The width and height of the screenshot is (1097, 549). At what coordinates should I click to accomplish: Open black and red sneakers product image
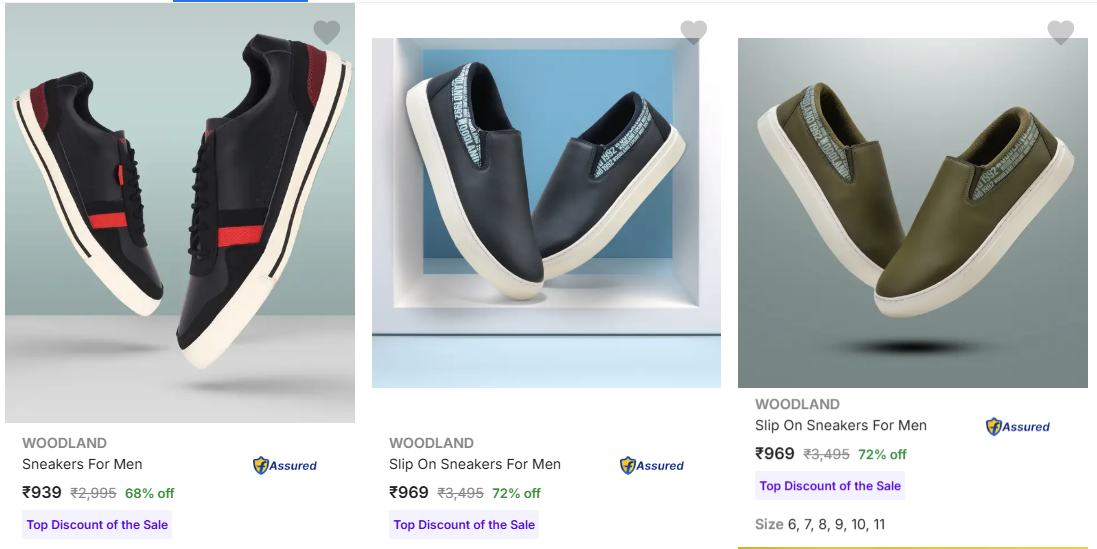click(180, 213)
